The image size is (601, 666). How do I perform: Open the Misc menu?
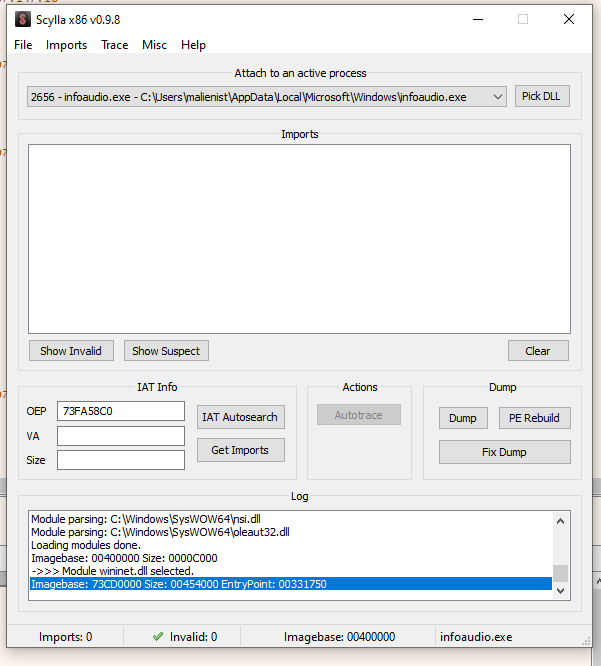point(154,45)
